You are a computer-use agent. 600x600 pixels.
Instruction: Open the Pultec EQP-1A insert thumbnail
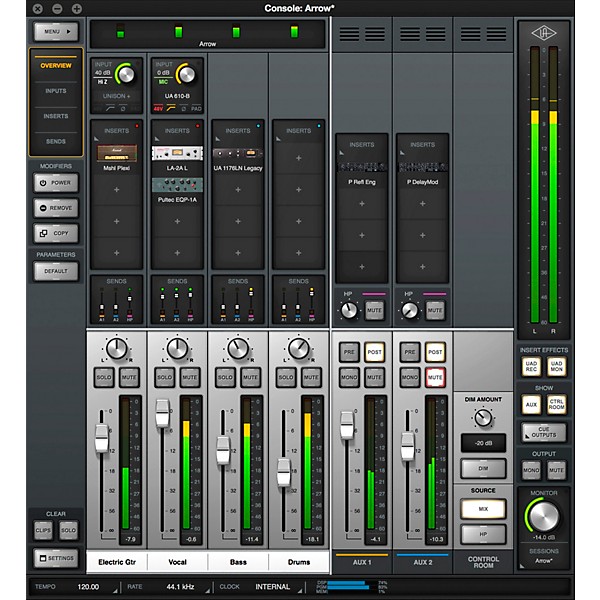[177, 185]
